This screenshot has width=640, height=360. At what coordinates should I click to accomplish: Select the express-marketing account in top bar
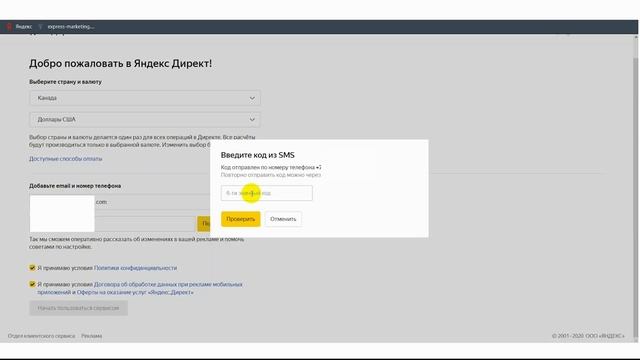coord(71,27)
